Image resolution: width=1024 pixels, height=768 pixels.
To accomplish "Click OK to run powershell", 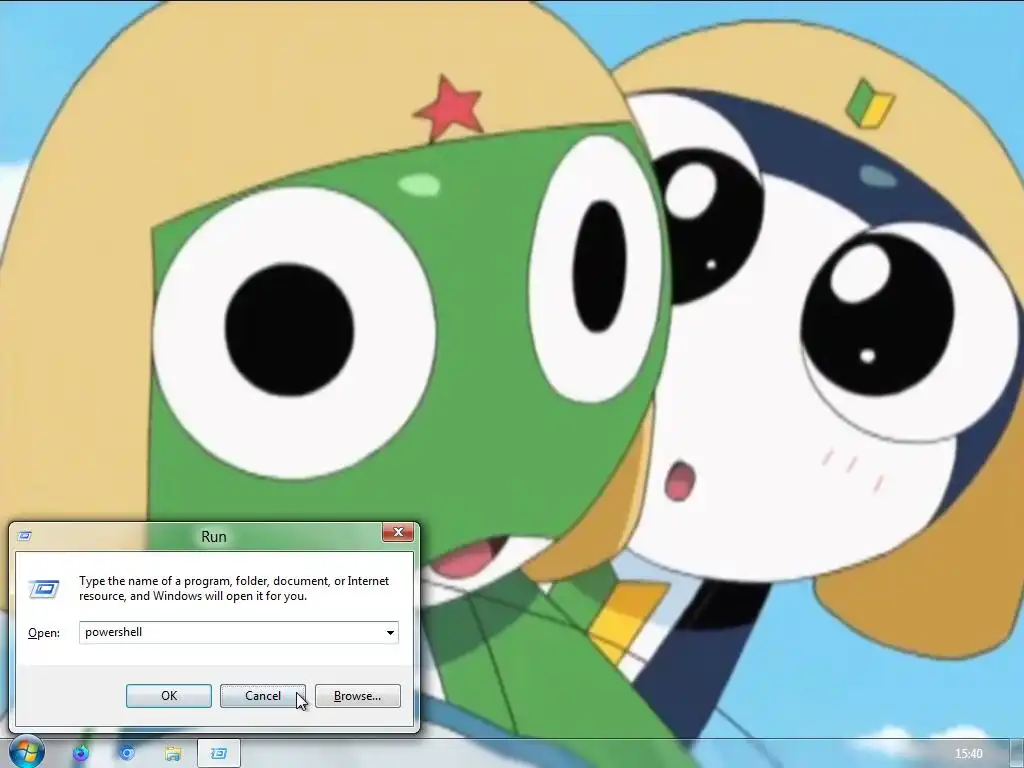I will (x=168, y=696).
